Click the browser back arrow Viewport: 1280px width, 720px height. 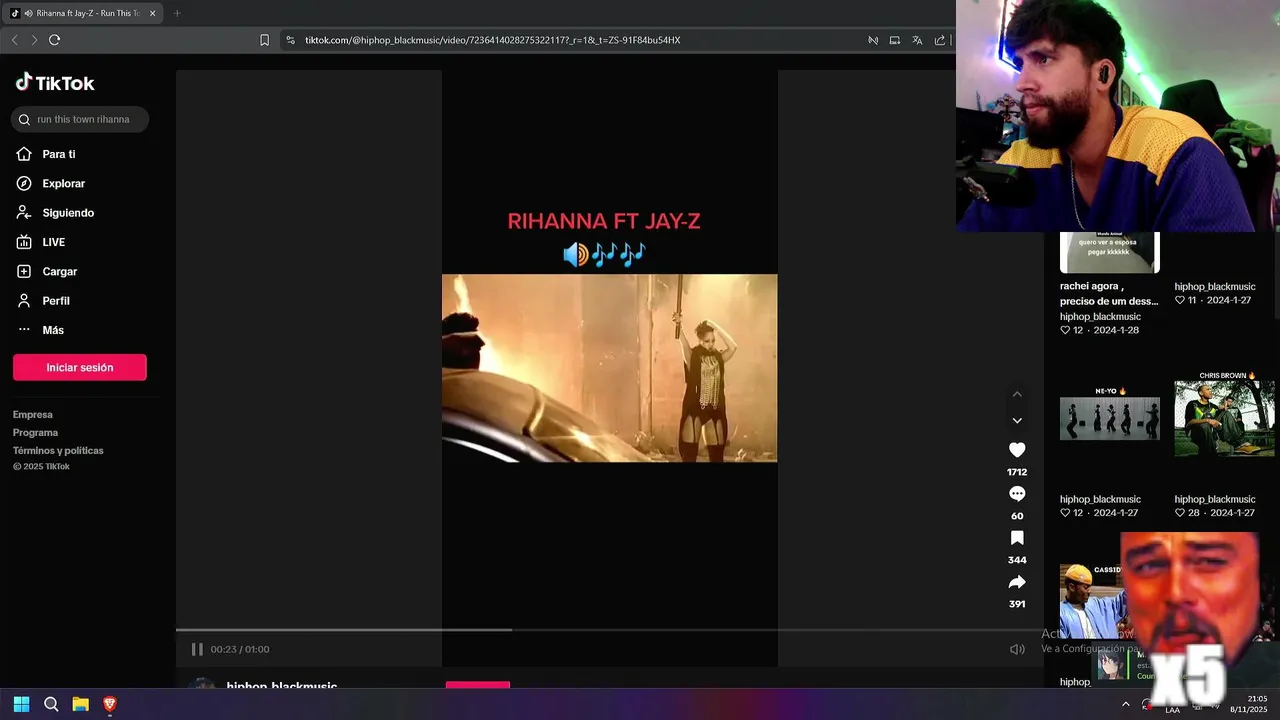click(14, 40)
